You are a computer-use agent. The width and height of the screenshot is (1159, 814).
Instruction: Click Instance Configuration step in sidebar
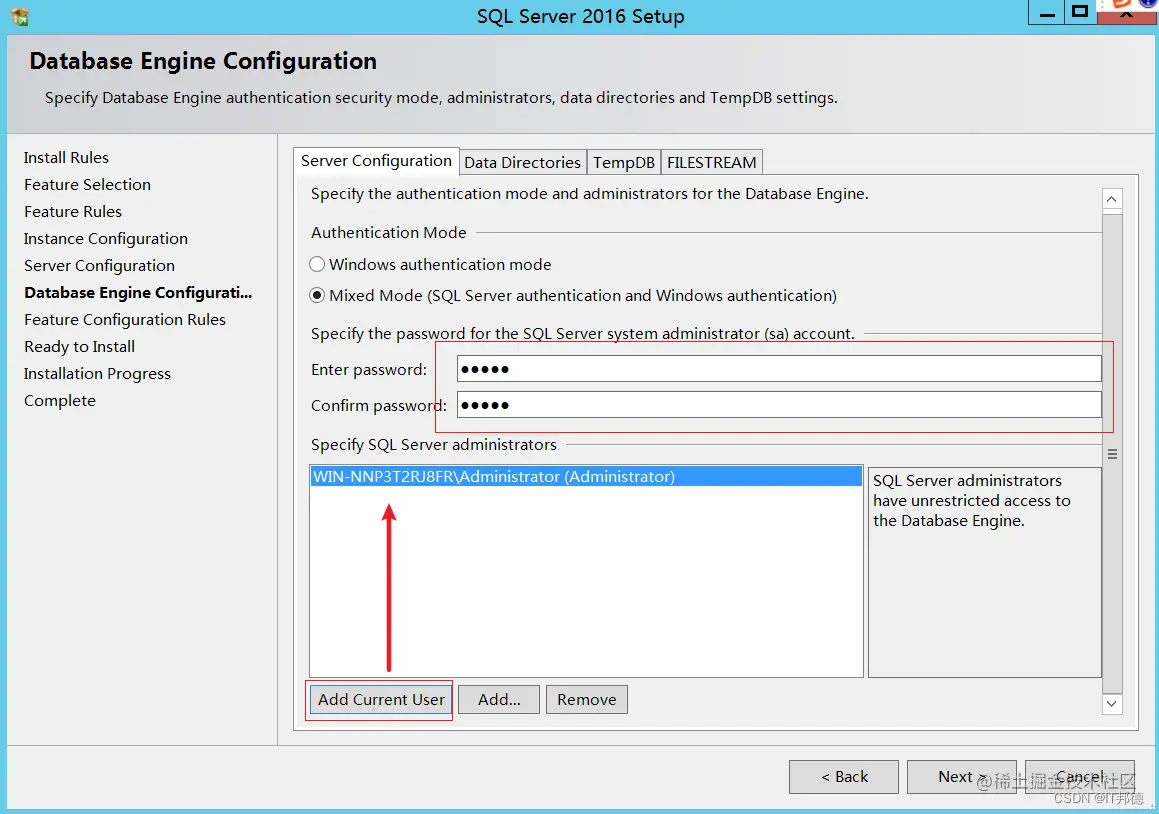coord(106,239)
